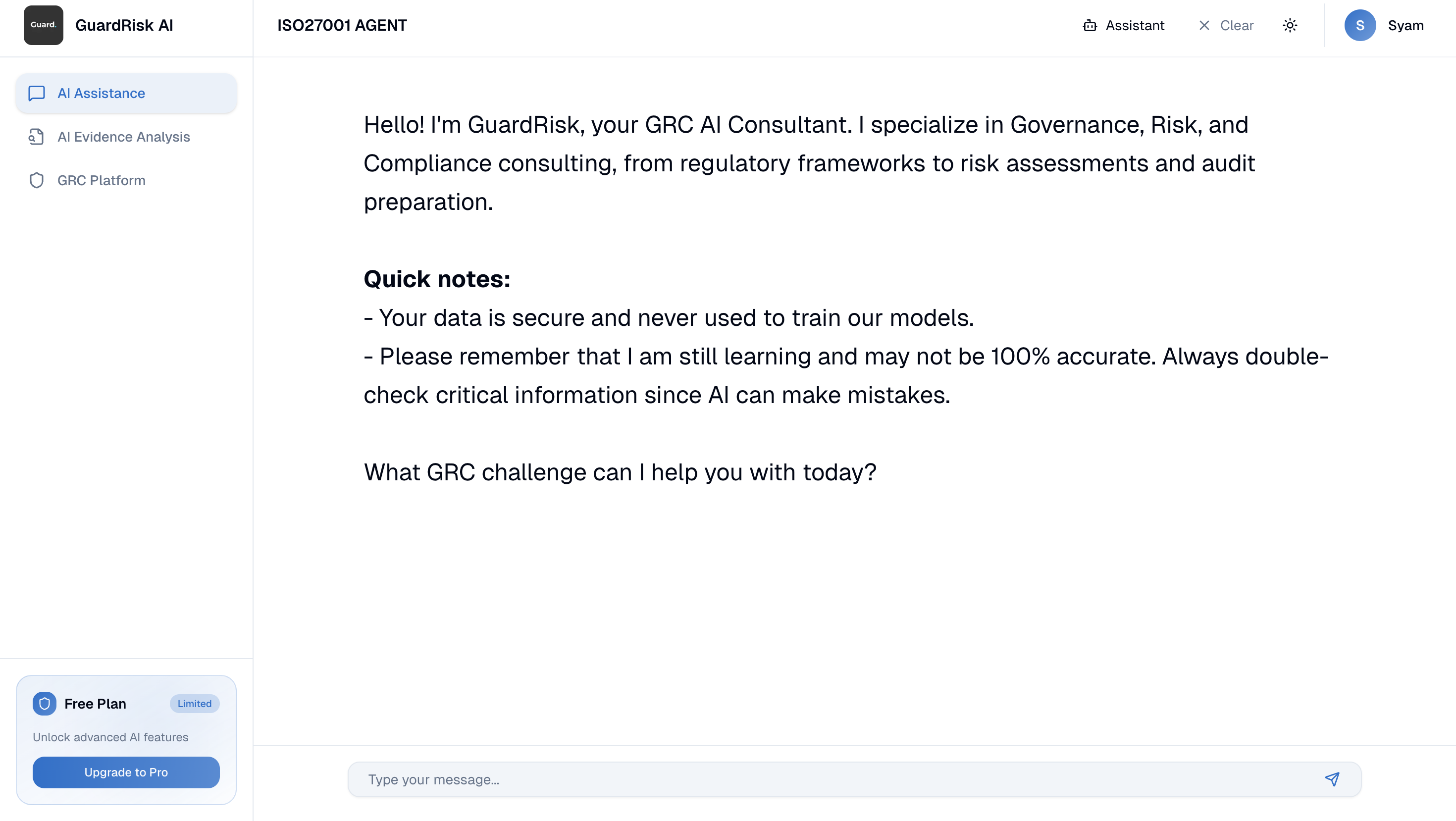The width and height of the screenshot is (1456, 821).
Task: Click the AI Evidence Analysis document icon
Action: tap(36, 137)
